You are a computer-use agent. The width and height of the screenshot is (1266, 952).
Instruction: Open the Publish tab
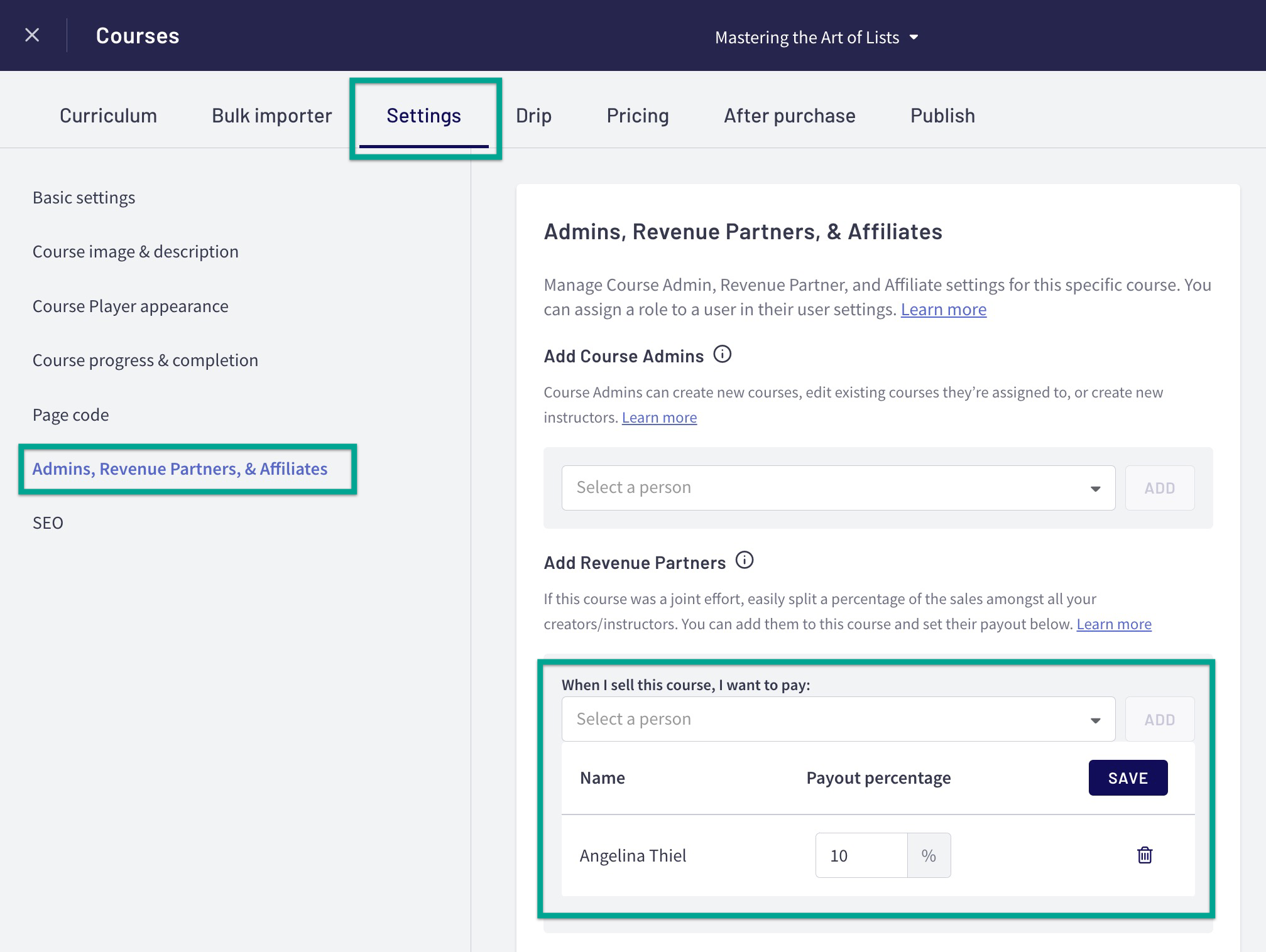(x=942, y=115)
